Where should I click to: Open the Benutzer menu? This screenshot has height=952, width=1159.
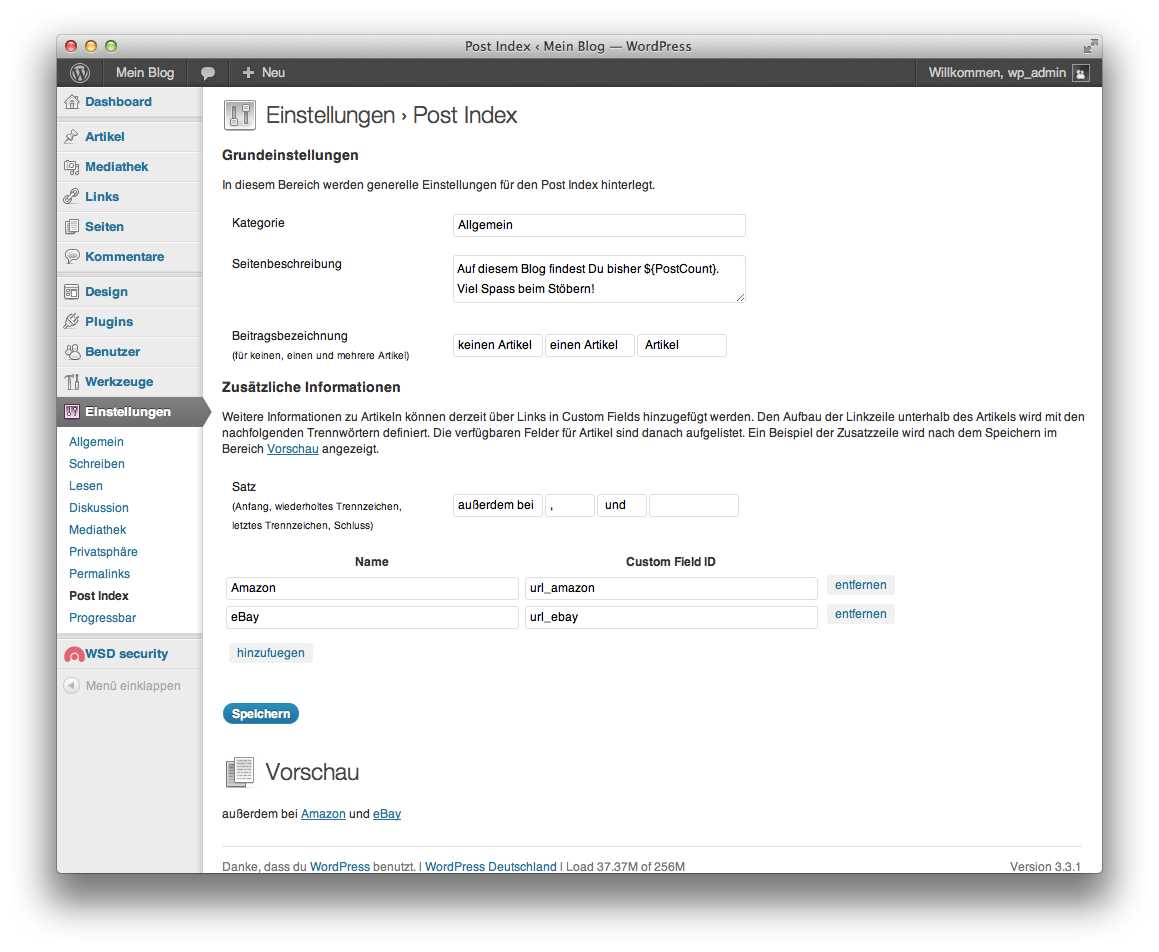(112, 352)
